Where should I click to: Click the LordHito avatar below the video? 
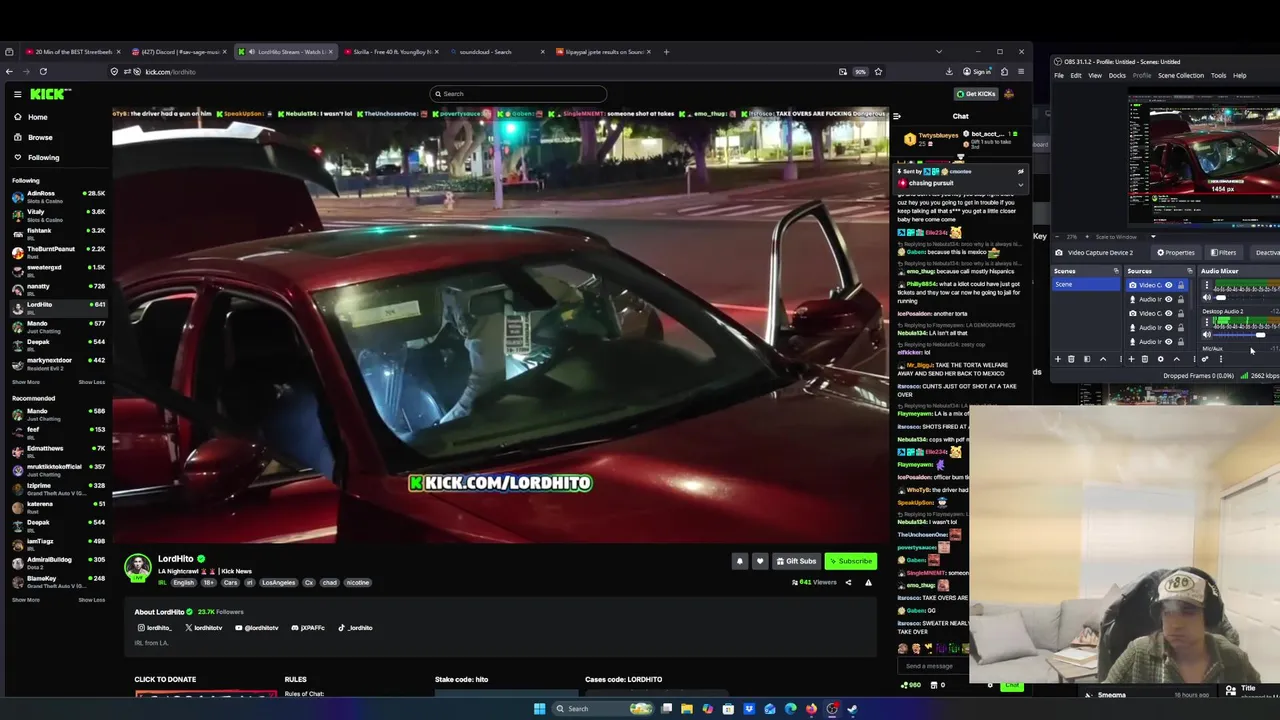coord(138,567)
